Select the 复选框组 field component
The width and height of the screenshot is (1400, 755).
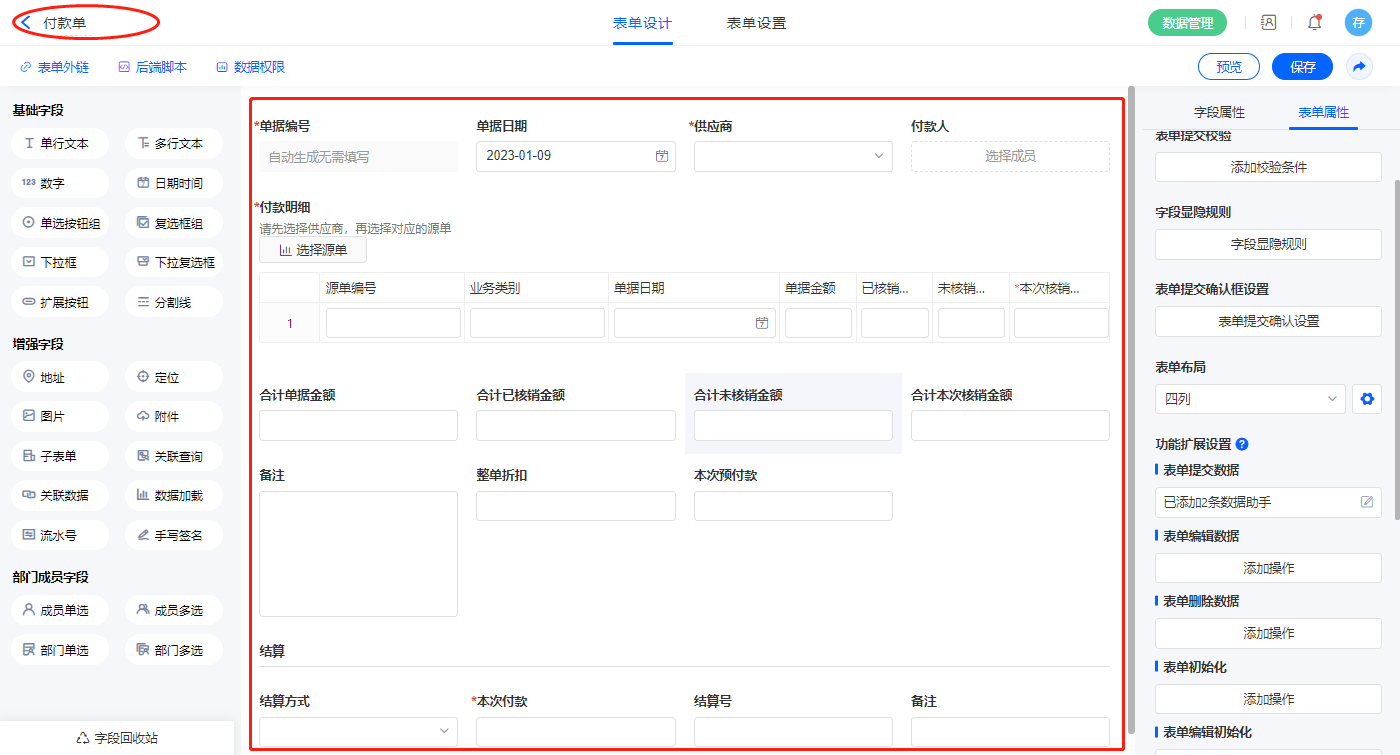173,224
